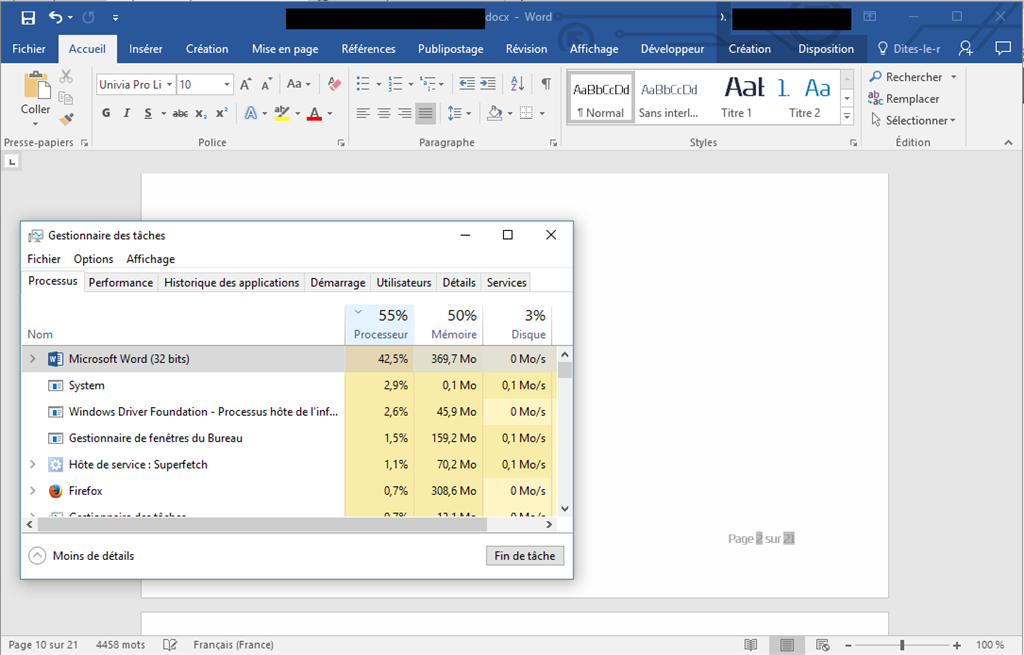Image resolution: width=1024 pixels, height=655 pixels.
Task: Toggle bold (G) formatting
Action: [x=106, y=113]
